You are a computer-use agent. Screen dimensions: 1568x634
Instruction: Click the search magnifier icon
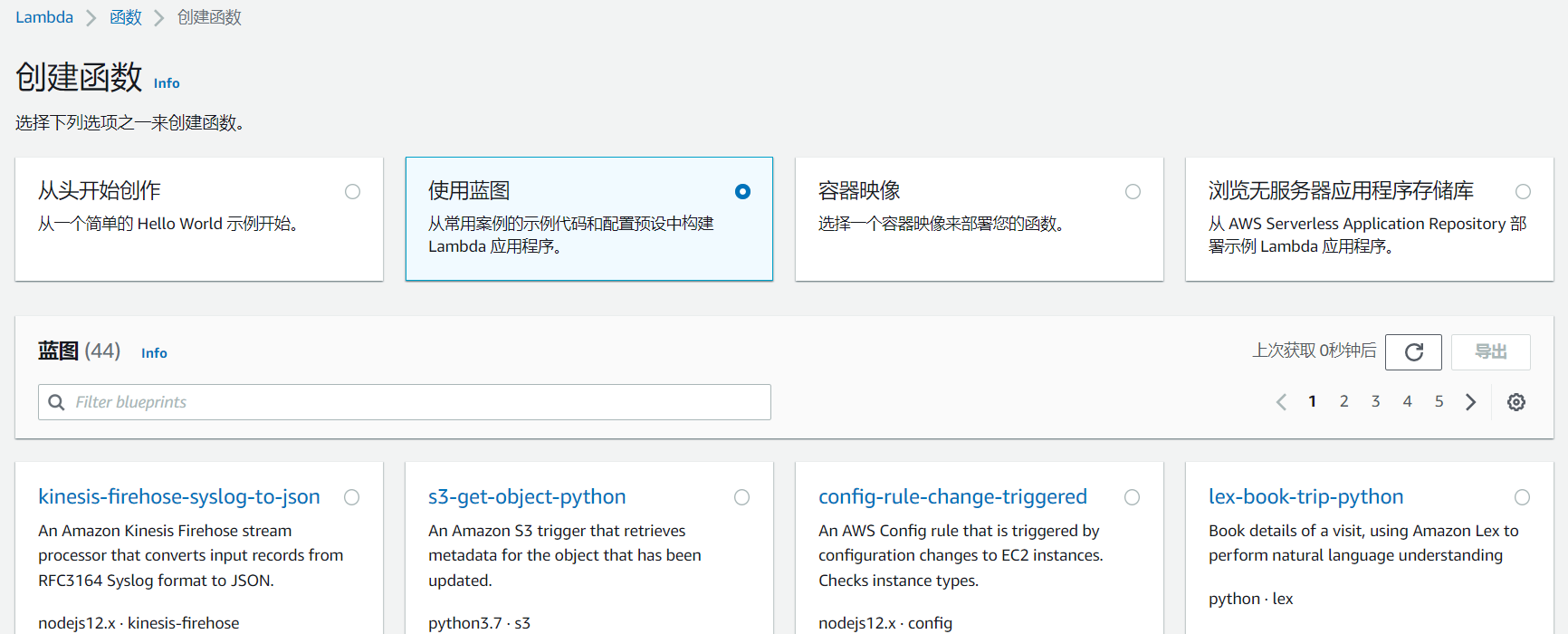click(56, 402)
